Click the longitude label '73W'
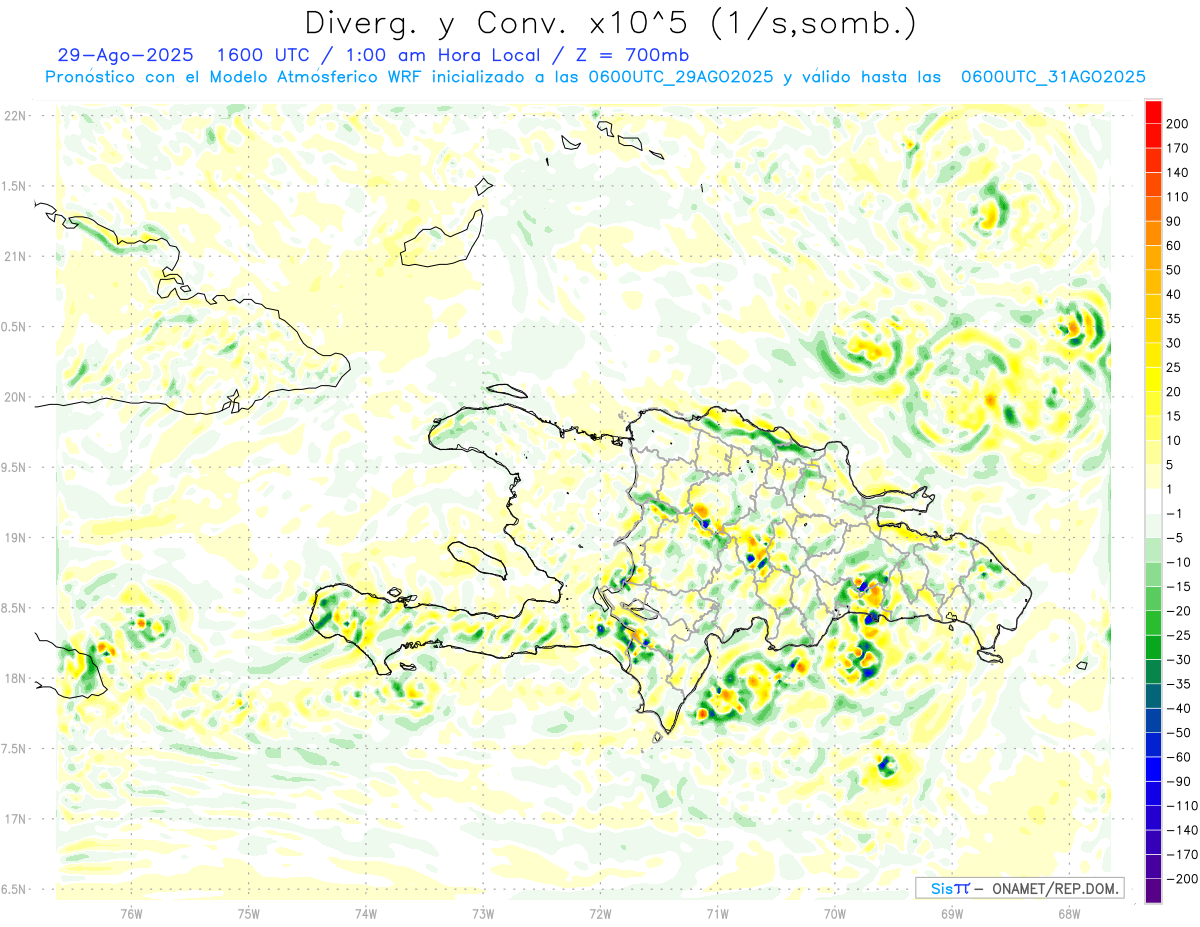Screen dimensions: 1200x927 483,913
